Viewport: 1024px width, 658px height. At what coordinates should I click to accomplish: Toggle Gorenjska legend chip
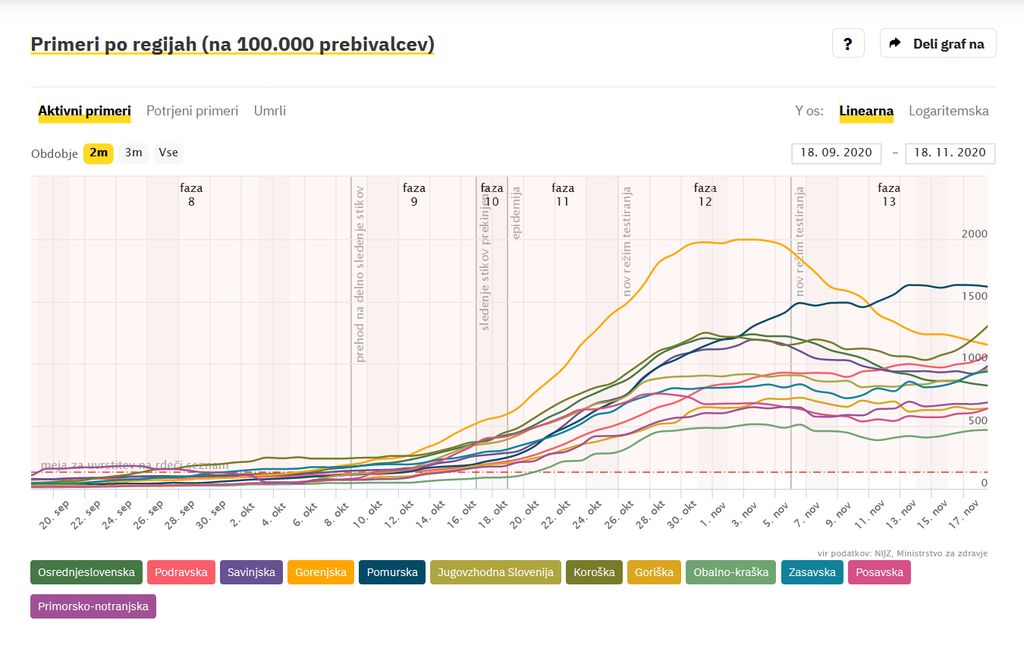tap(320, 573)
